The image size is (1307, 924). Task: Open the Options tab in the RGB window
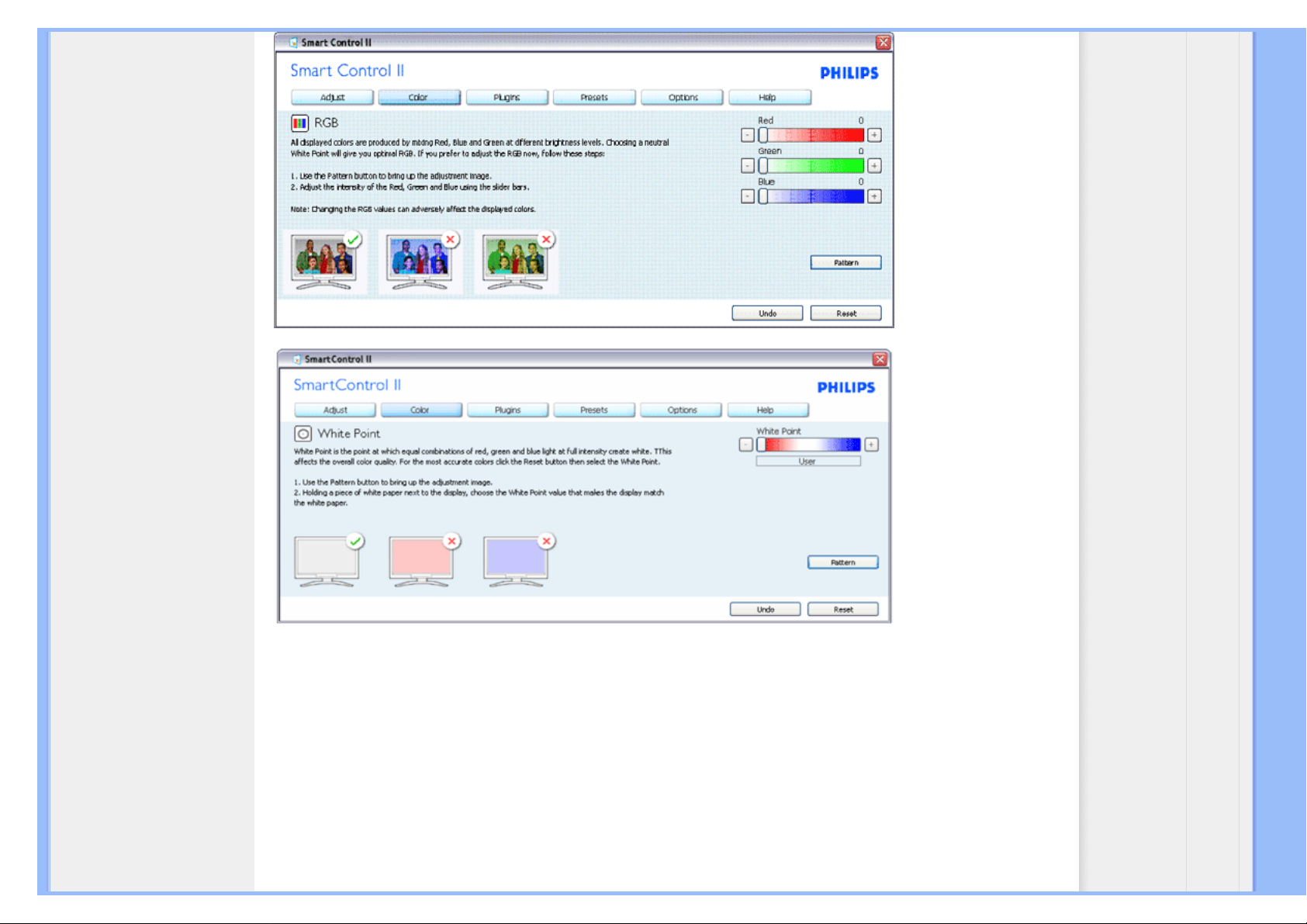pos(683,98)
